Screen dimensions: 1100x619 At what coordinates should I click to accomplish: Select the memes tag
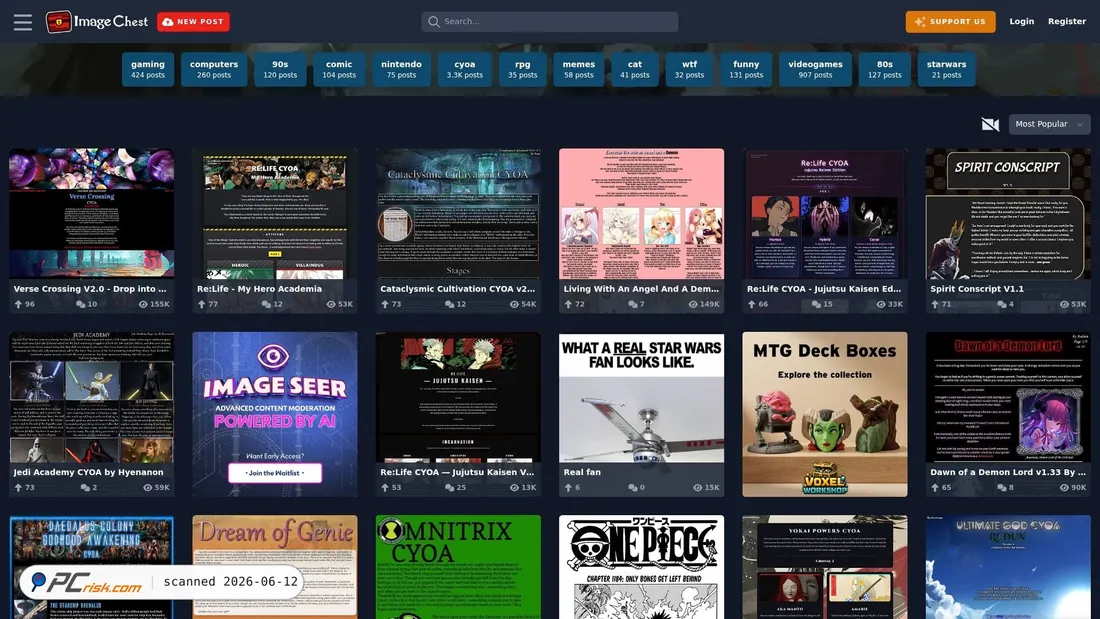tap(579, 69)
